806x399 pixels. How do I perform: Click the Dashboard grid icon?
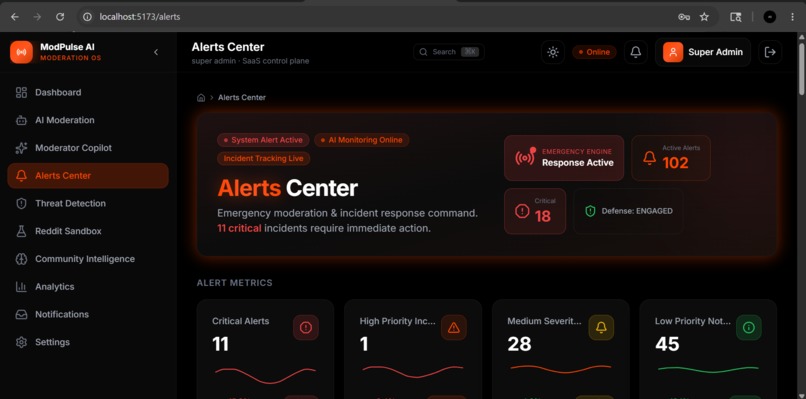tap(21, 93)
